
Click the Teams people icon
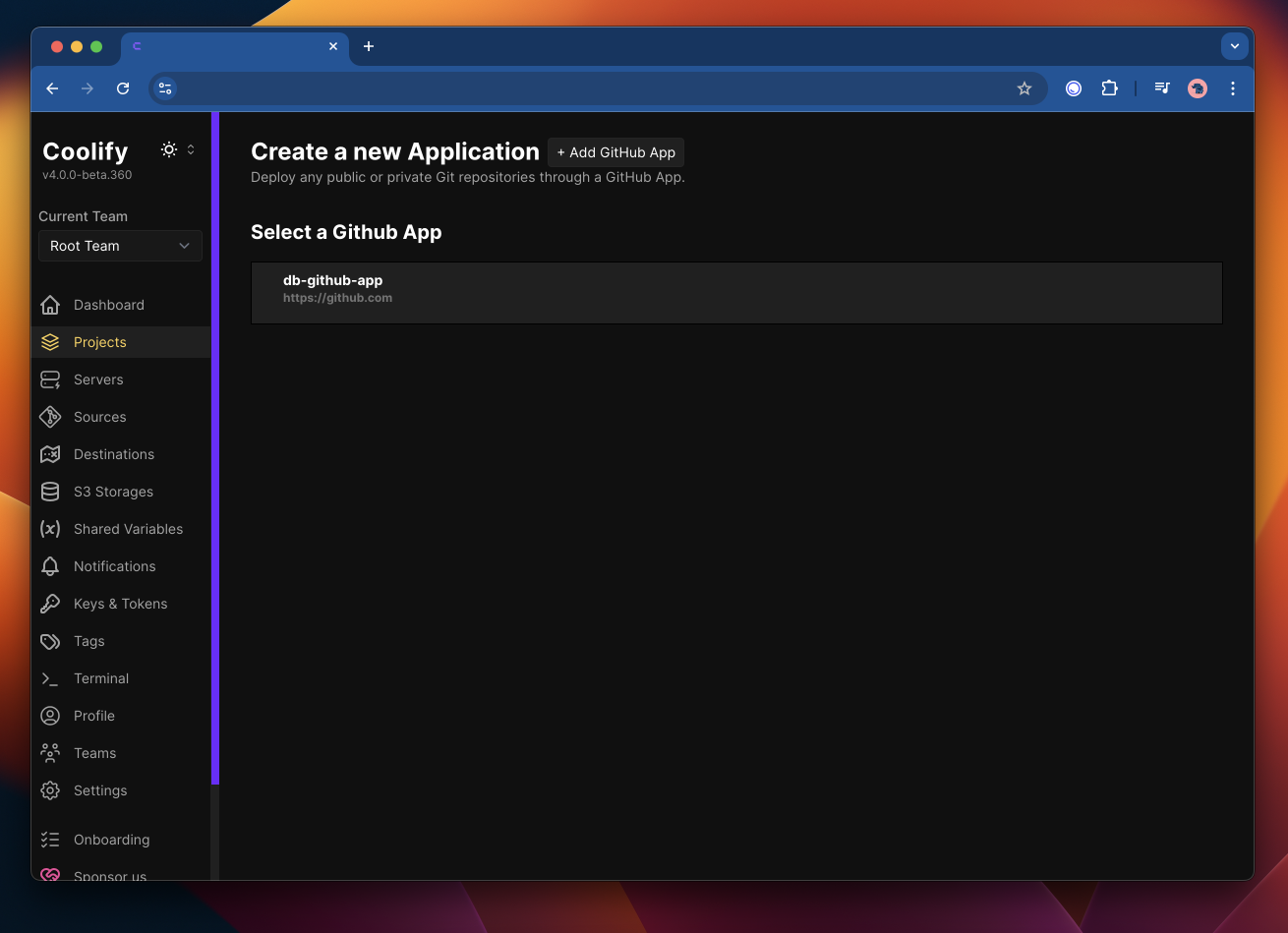tap(50, 753)
